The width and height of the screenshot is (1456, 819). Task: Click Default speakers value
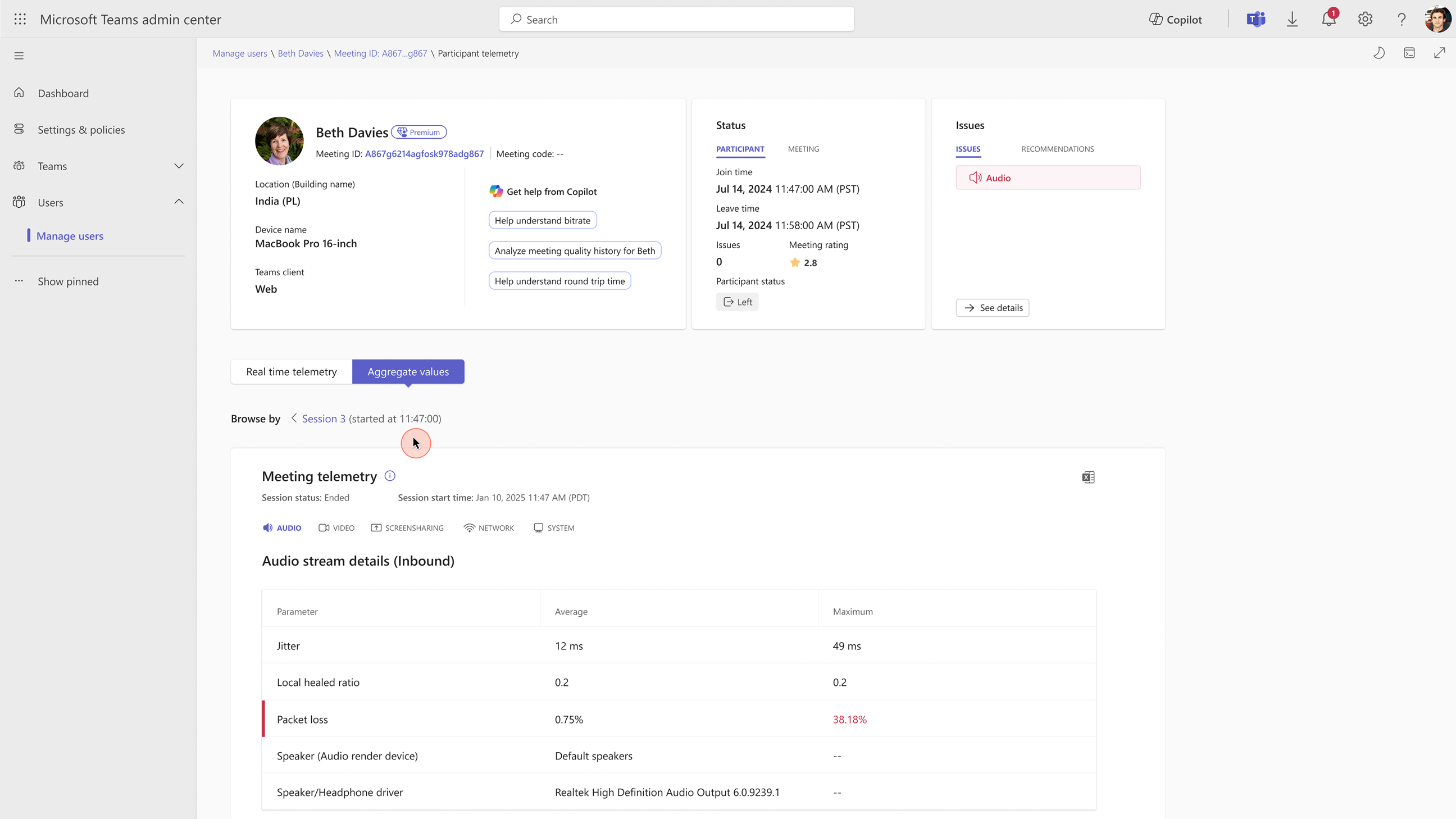coord(594,756)
